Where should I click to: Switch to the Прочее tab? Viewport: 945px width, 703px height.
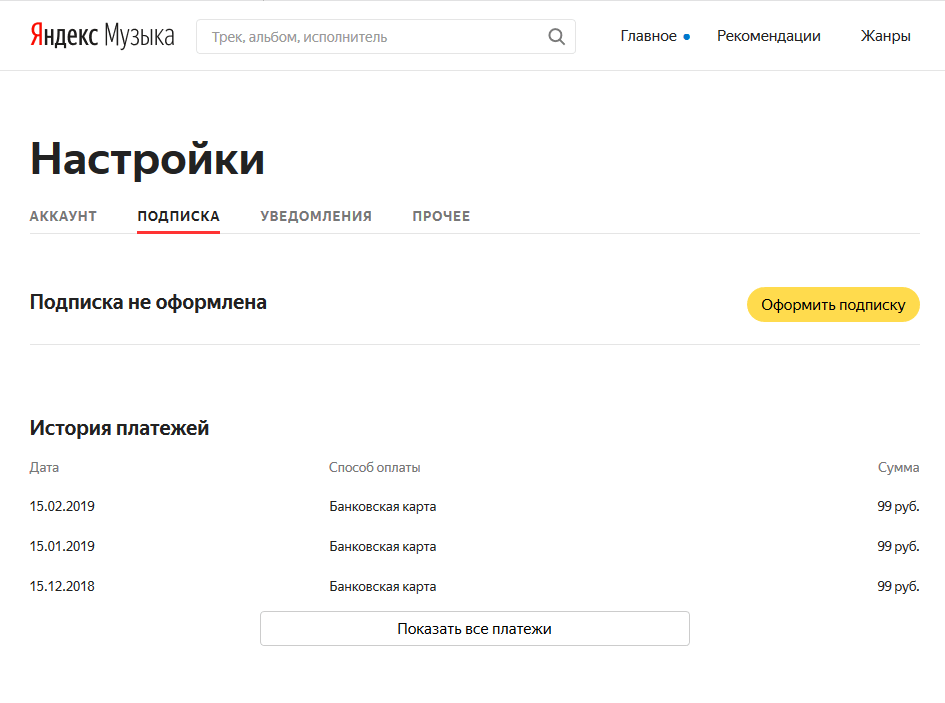[441, 216]
